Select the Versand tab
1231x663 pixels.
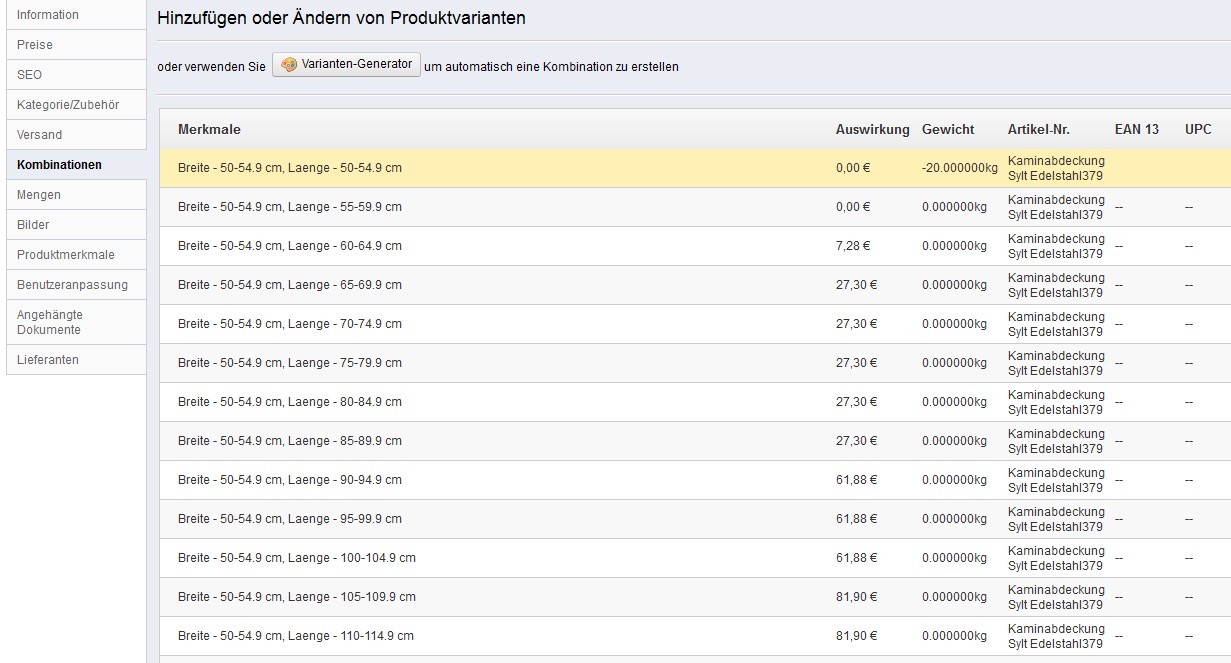[40, 135]
